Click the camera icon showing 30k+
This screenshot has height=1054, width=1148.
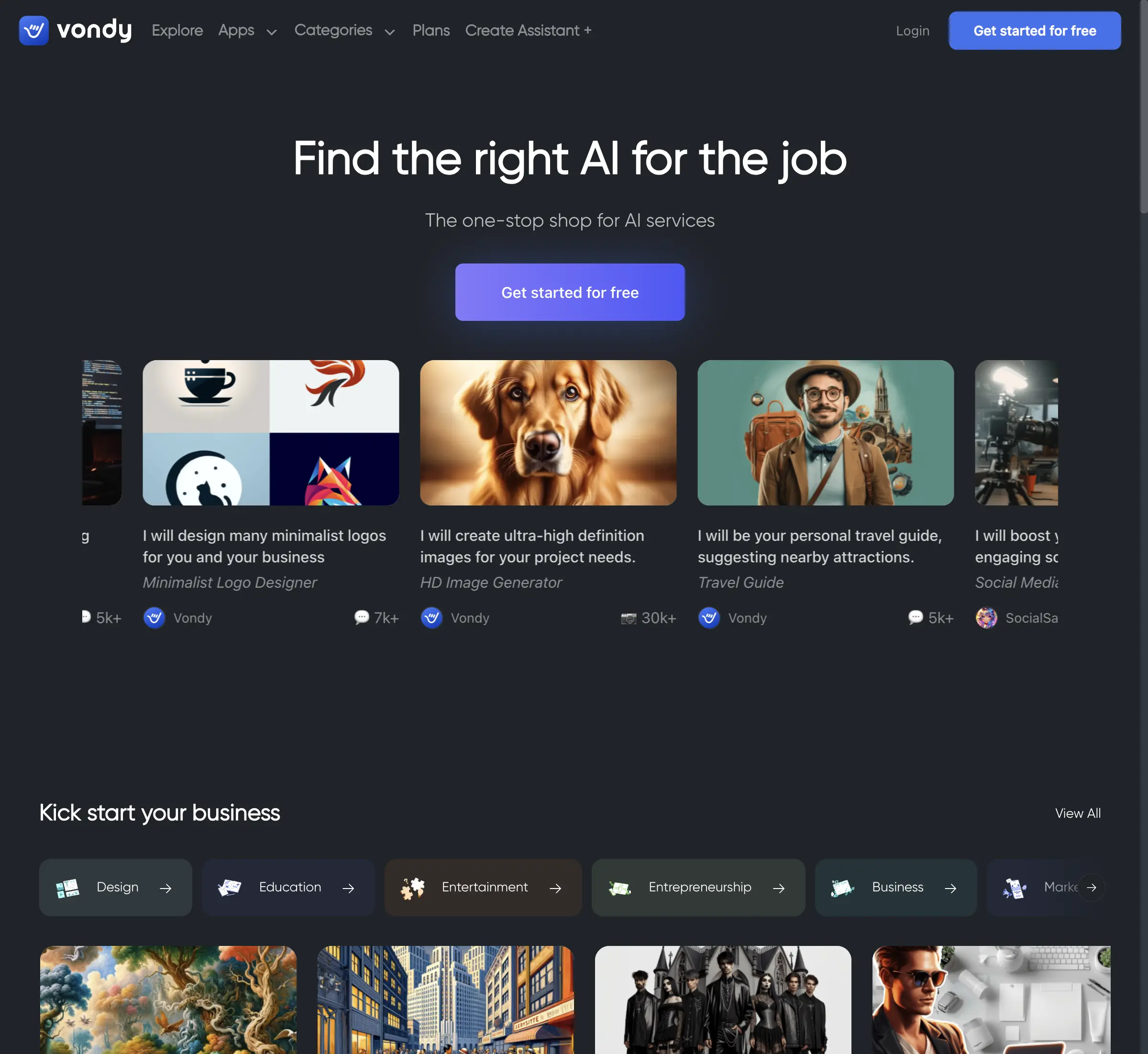[x=628, y=618]
